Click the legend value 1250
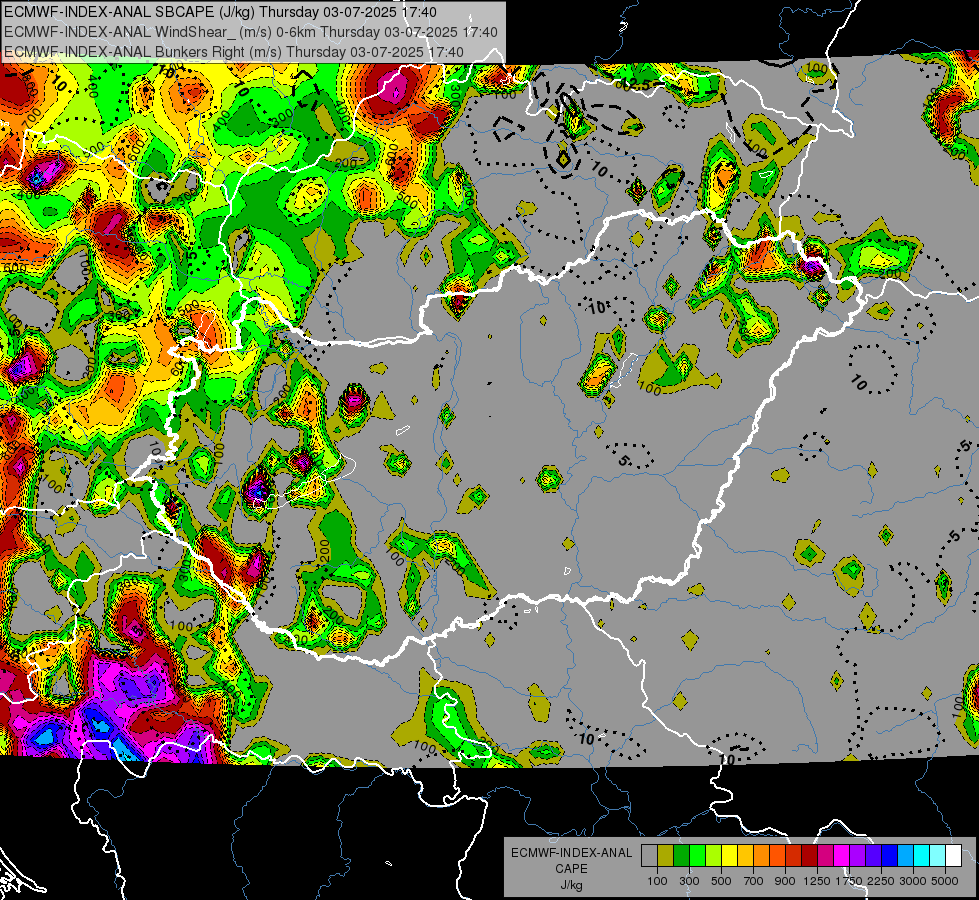This screenshot has width=979, height=900. tap(817, 881)
